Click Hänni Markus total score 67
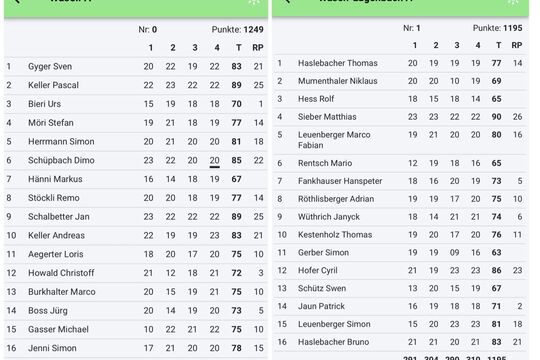This screenshot has width=540, height=360. (x=236, y=179)
